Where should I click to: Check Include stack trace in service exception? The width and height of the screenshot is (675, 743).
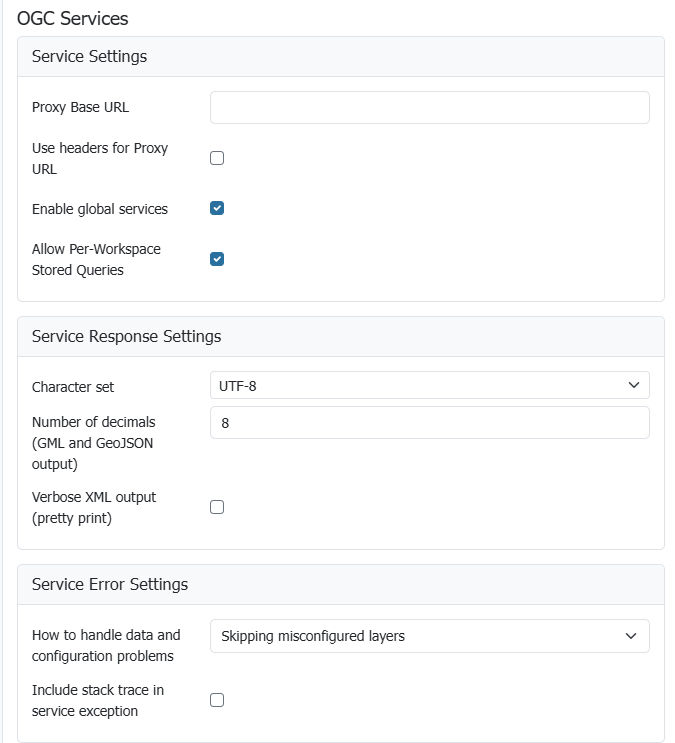point(217,700)
